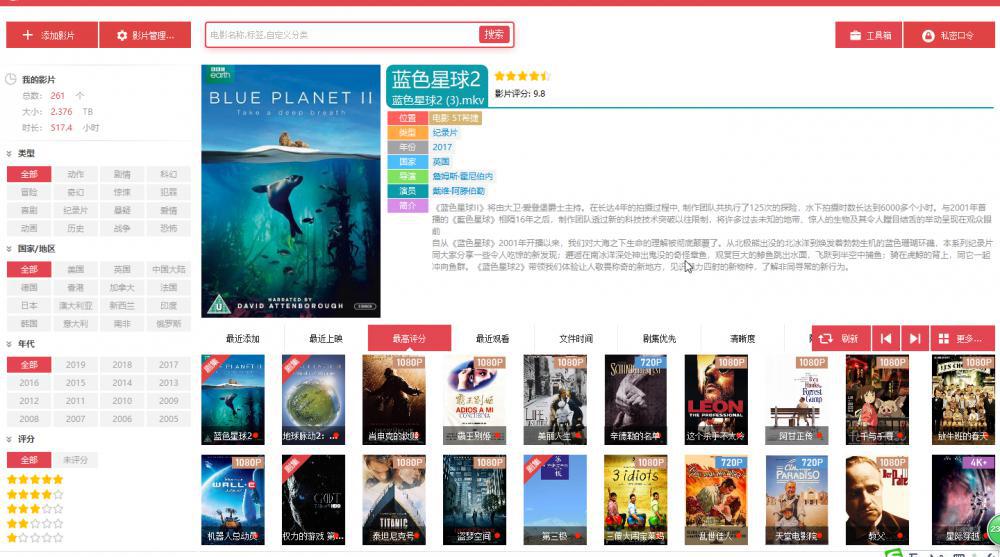Collapse the 类型 genre filter section
Image resolution: width=1000 pixels, height=557 pixels.
coord(9,154)
